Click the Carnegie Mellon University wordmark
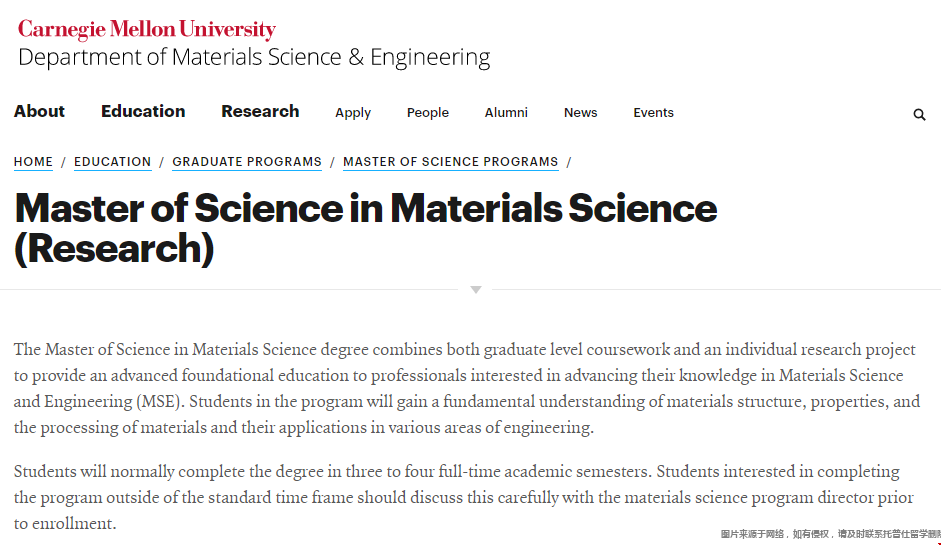941x545 pixels. coord(146,29)
